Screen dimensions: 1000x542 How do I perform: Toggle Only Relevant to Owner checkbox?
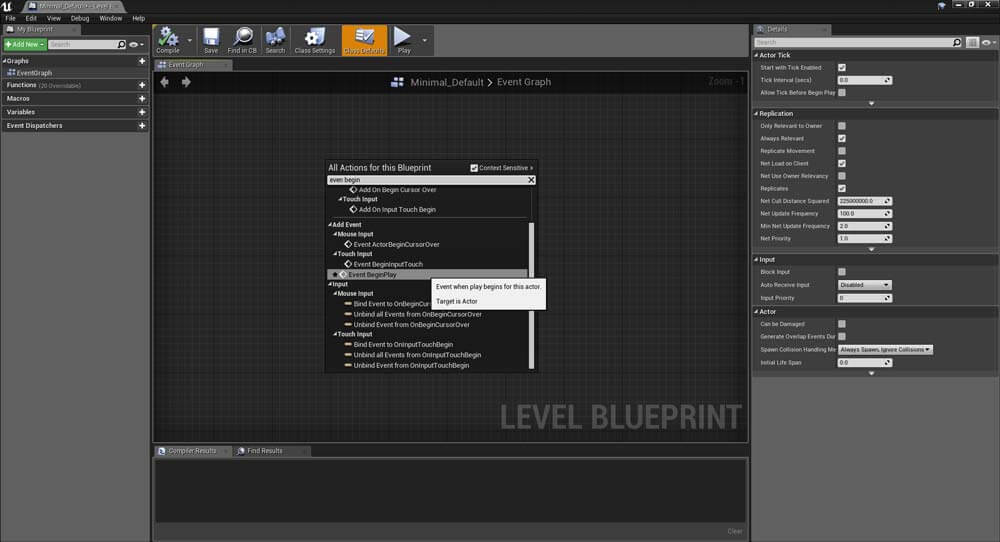tap(842, 126)
